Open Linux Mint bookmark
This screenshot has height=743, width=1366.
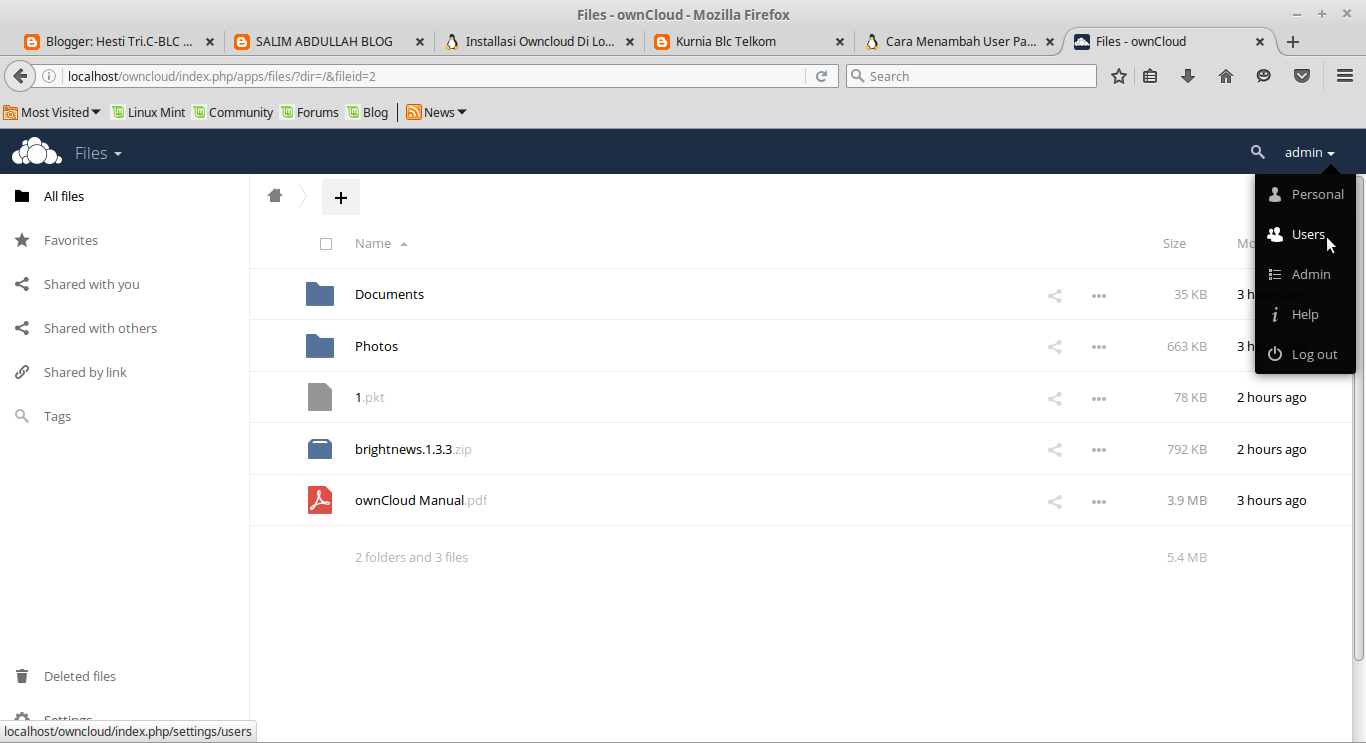point(148,112)
